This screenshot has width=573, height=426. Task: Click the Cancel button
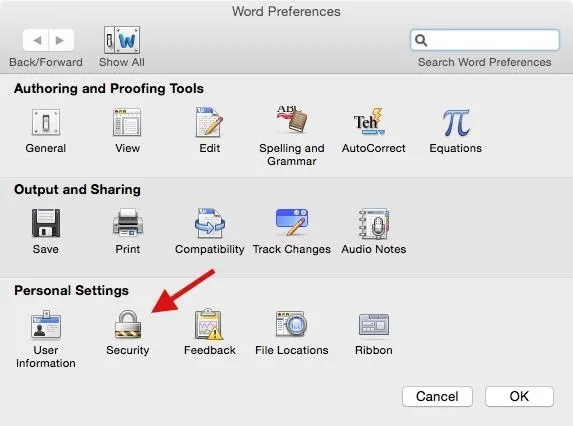pyautogui.click(x=437, y=396)
